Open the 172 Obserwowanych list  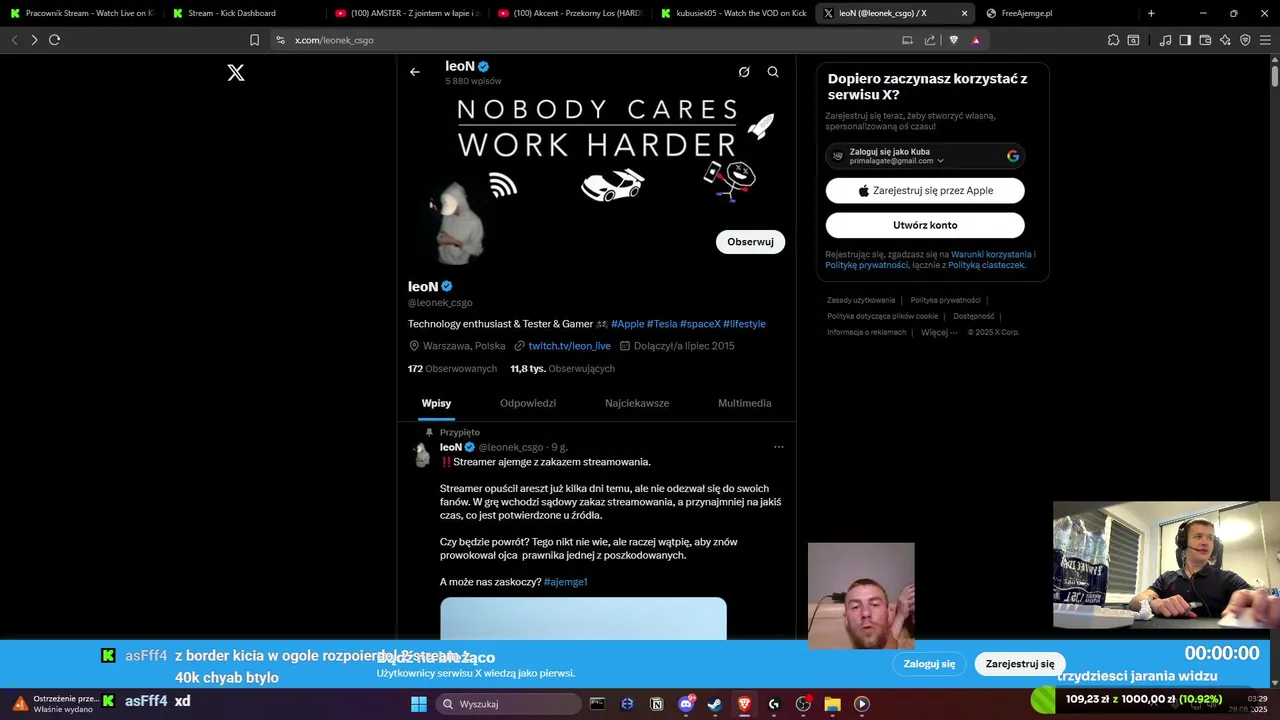coord(452,369)
